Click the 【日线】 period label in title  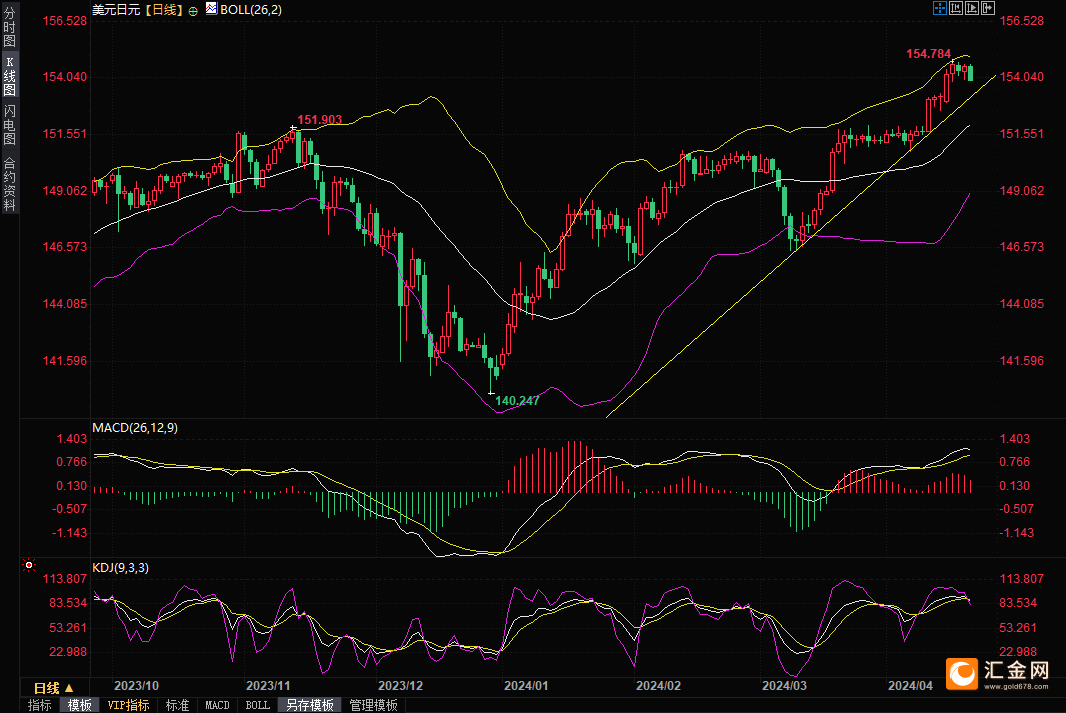pyautogui.click(x=164, y=10)
